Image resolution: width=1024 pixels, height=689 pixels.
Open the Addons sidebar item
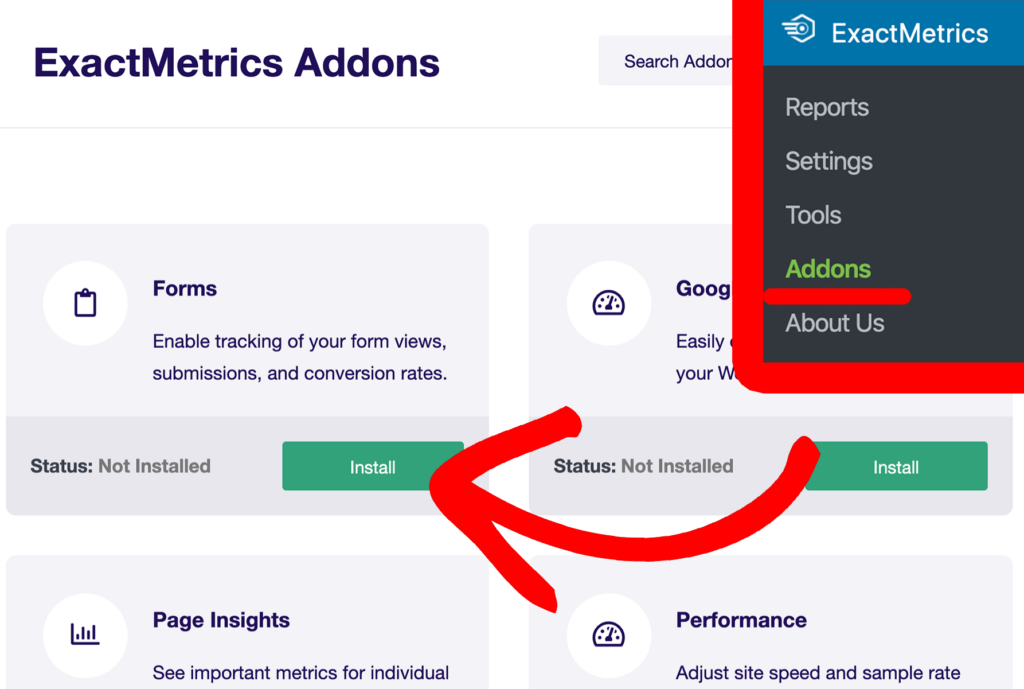tap(828, 269)
